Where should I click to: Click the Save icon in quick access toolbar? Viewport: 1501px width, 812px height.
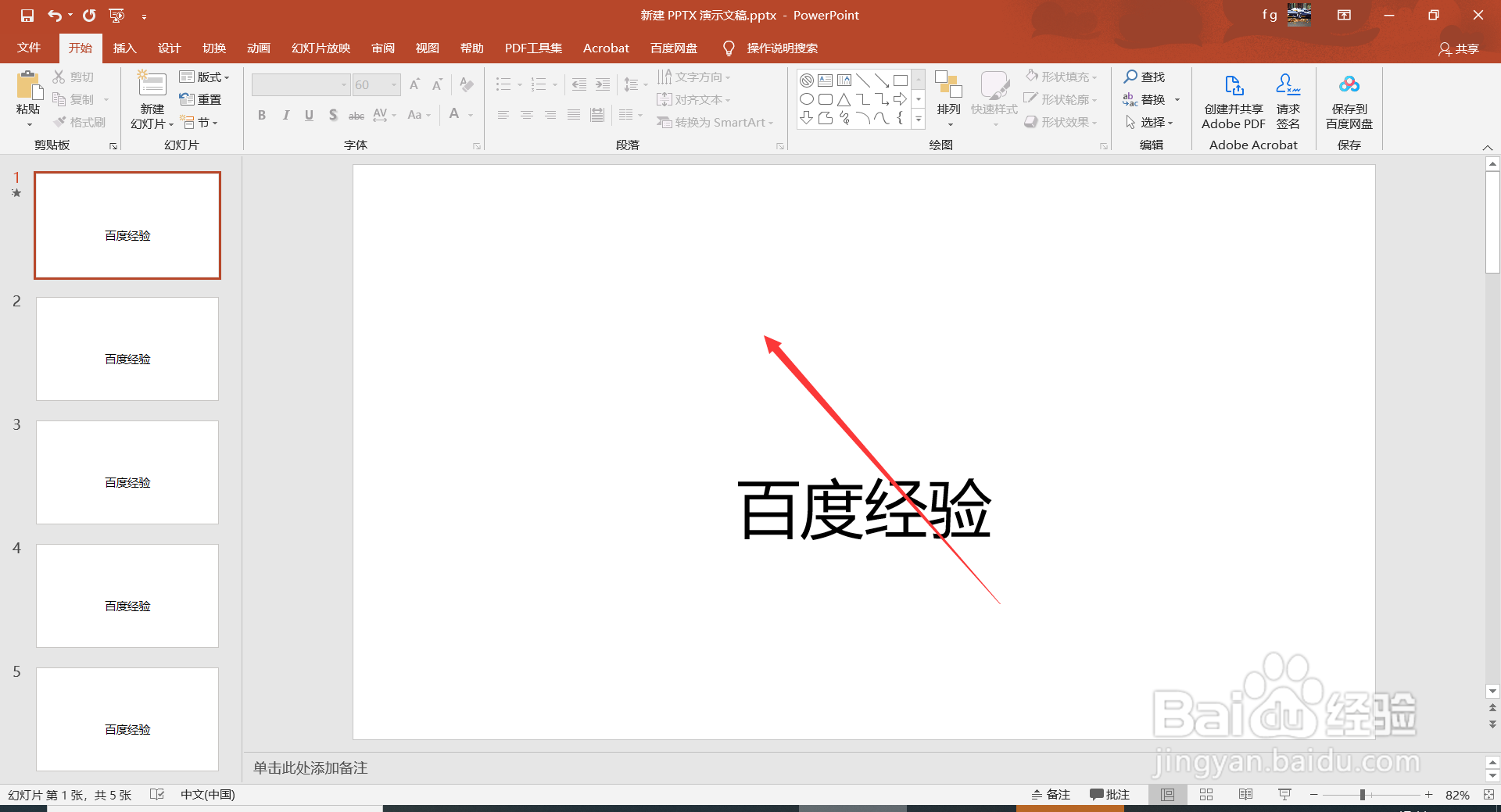(27, 15)
